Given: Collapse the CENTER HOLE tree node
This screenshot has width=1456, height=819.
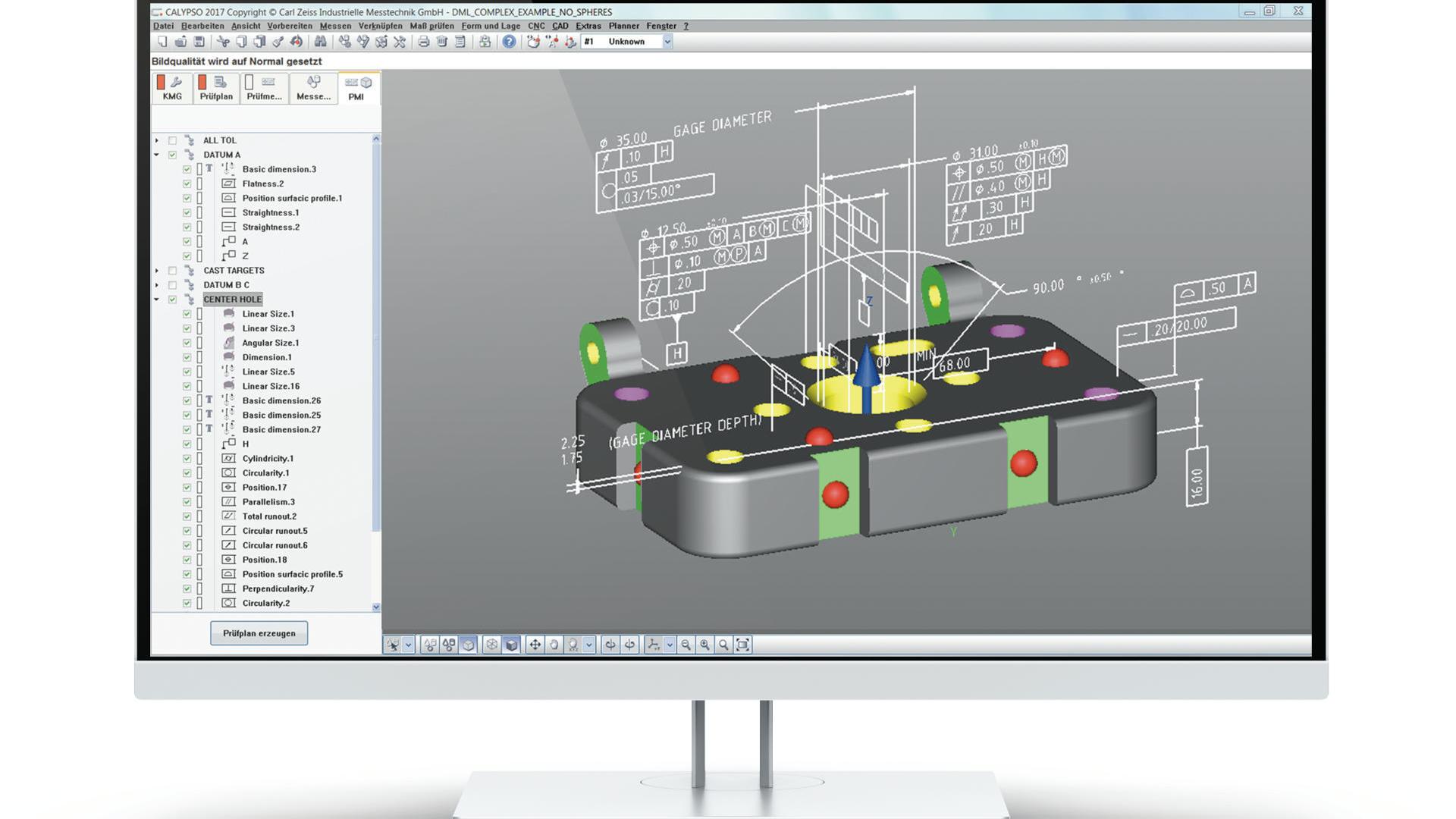Looking at the screenshot, I should click(x=157, y=300).
